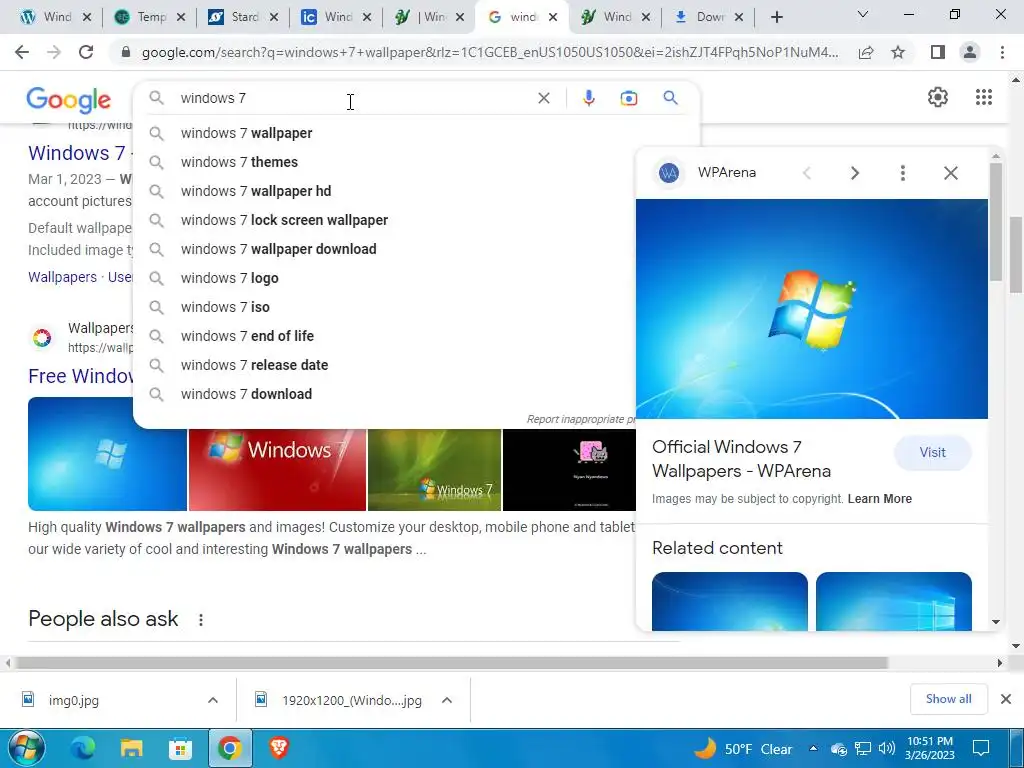Click the address bar URL
1024x768 pixels.
[x=490, y=52]
